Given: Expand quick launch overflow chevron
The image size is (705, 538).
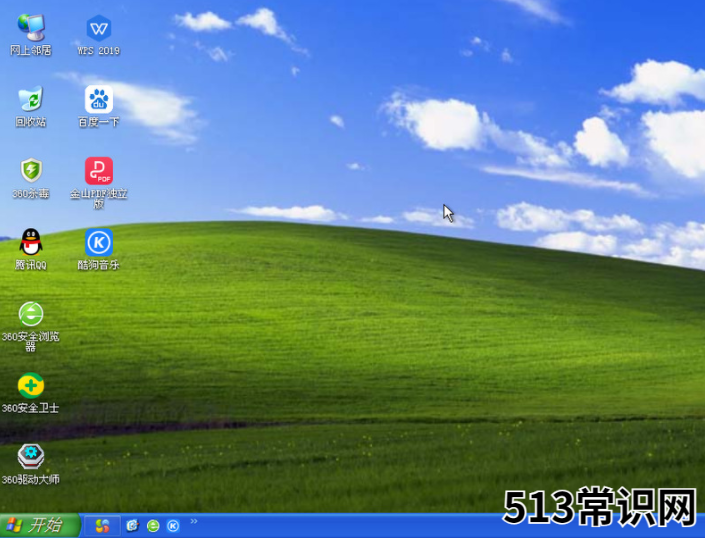Looking at the screenshot, I should [194, 521].
